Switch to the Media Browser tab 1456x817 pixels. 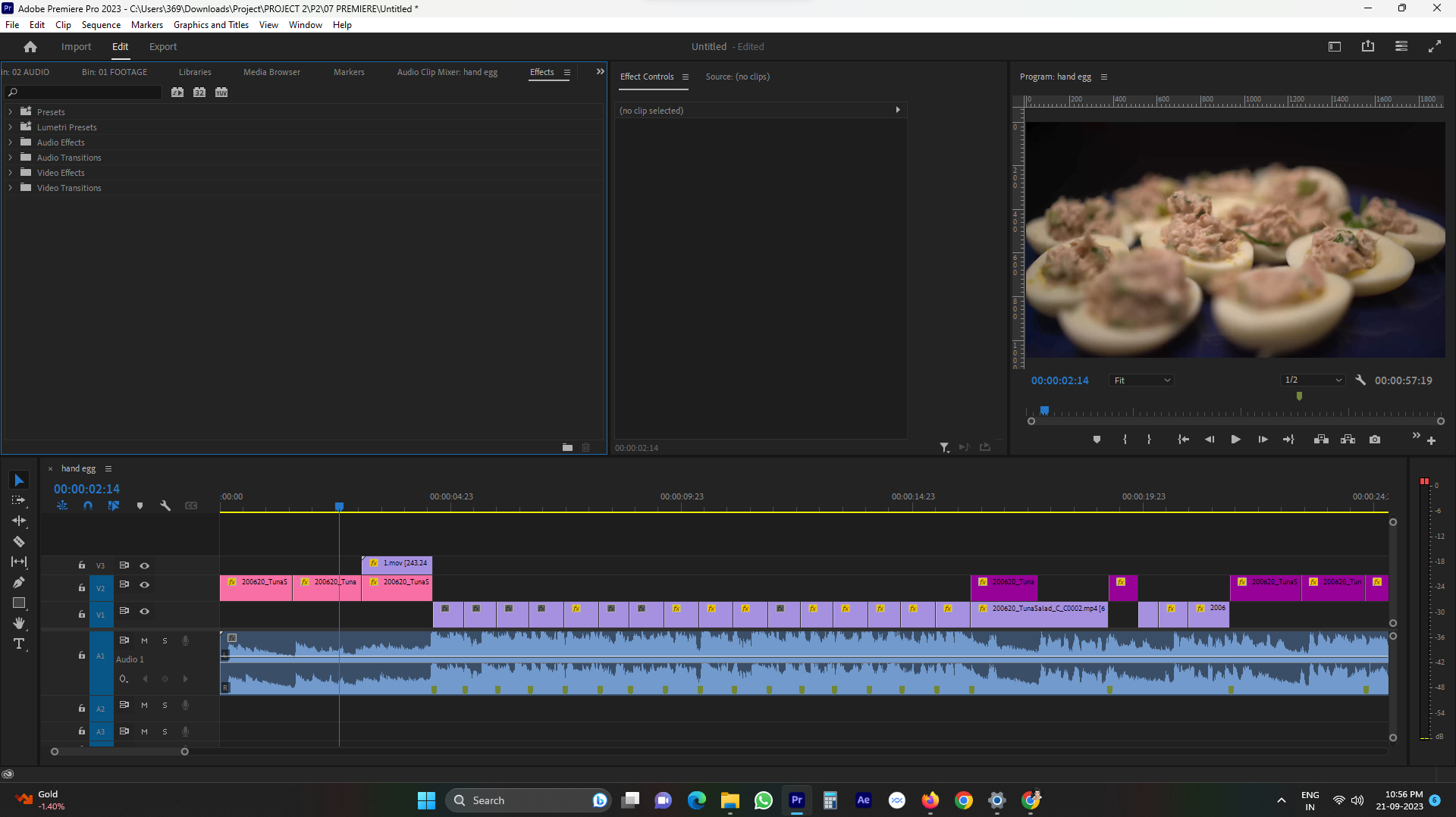271,72
